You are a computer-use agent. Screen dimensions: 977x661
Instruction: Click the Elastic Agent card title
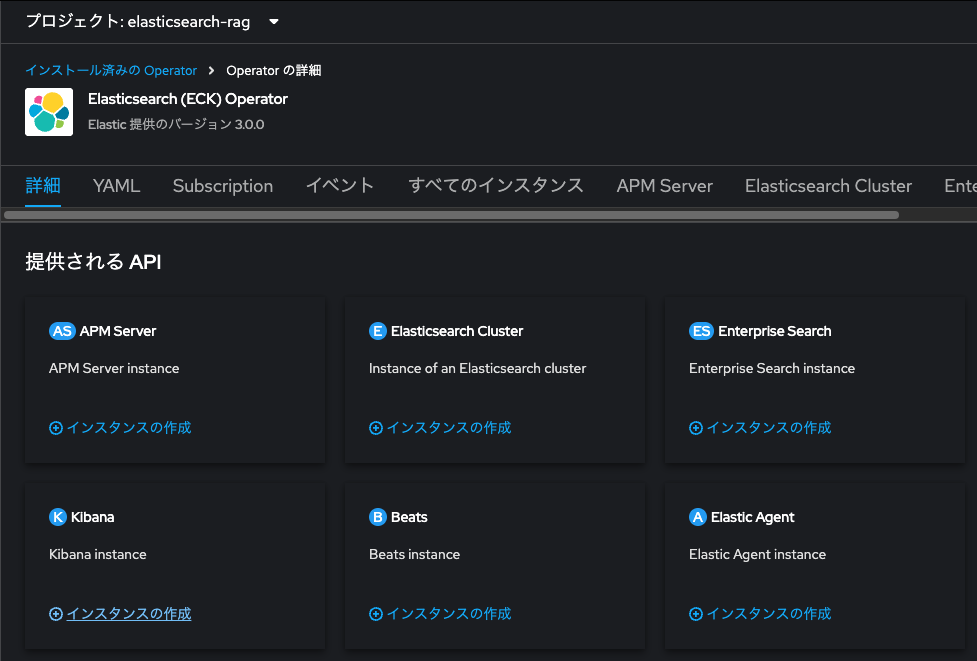752,517
